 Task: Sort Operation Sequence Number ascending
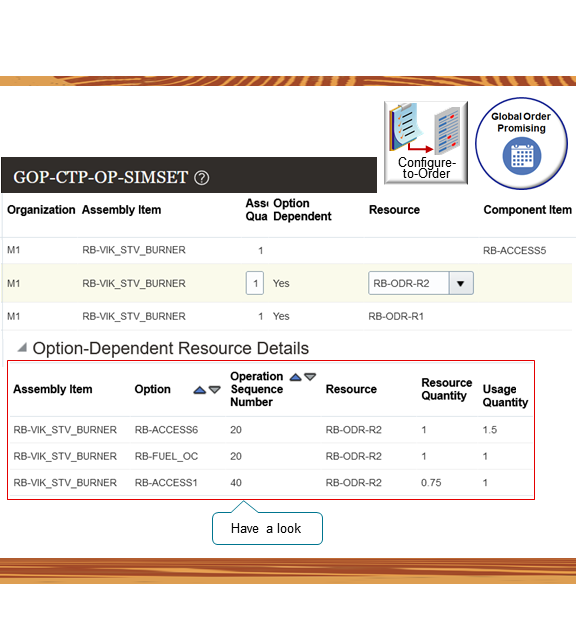click(295, 377)
